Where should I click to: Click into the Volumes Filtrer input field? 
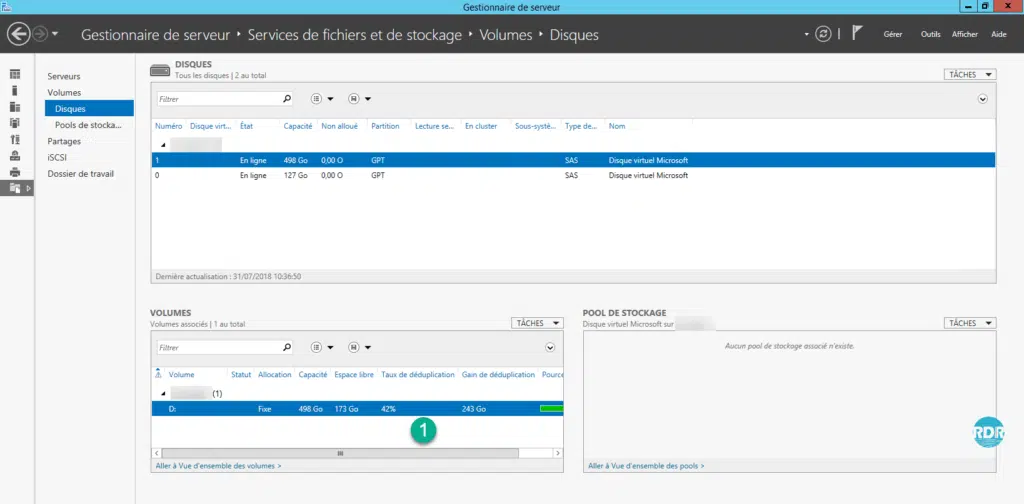click(x=218, y=347)
